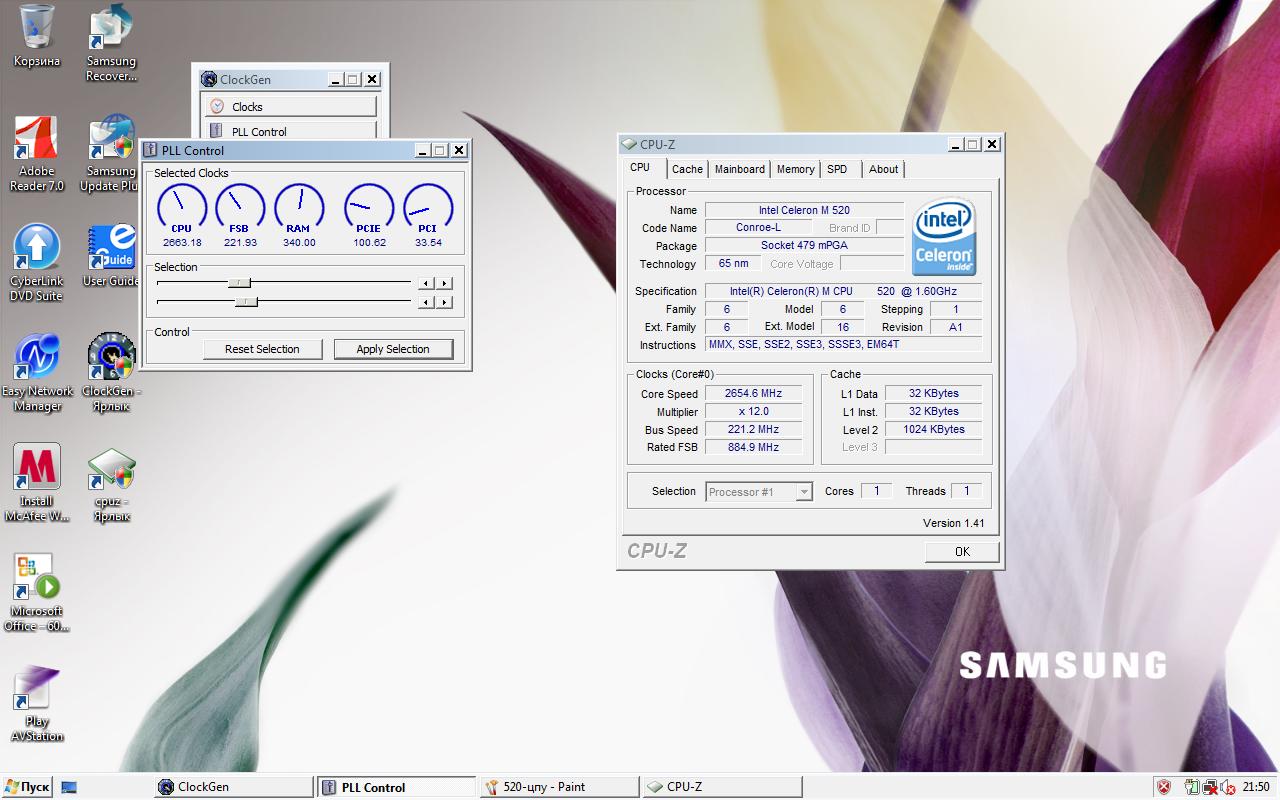Click the Name field Intel Celeron M 520
The image size is (1280, 800).
pos(804,210)
